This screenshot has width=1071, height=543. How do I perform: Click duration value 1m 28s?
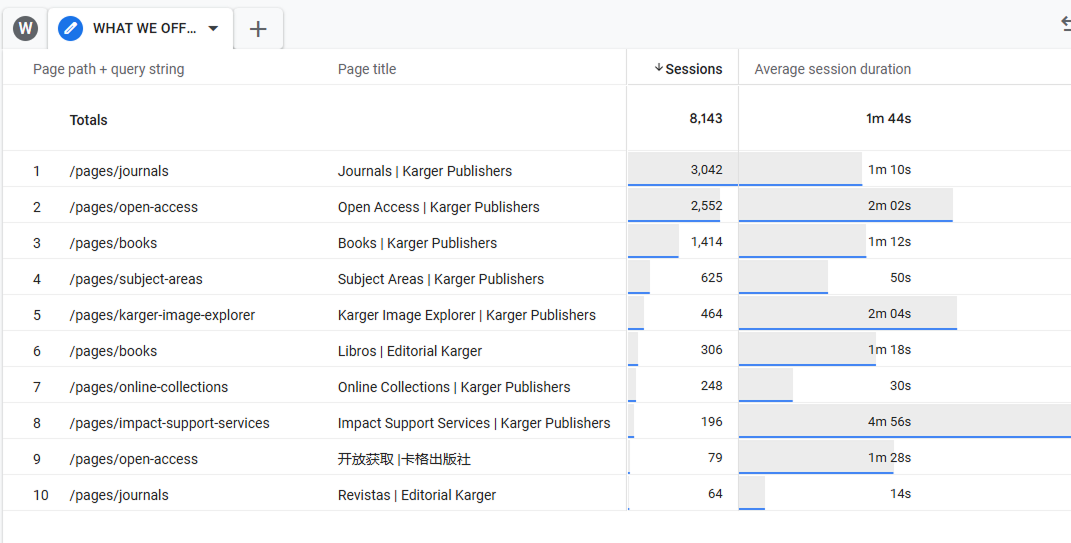[889, 457]
